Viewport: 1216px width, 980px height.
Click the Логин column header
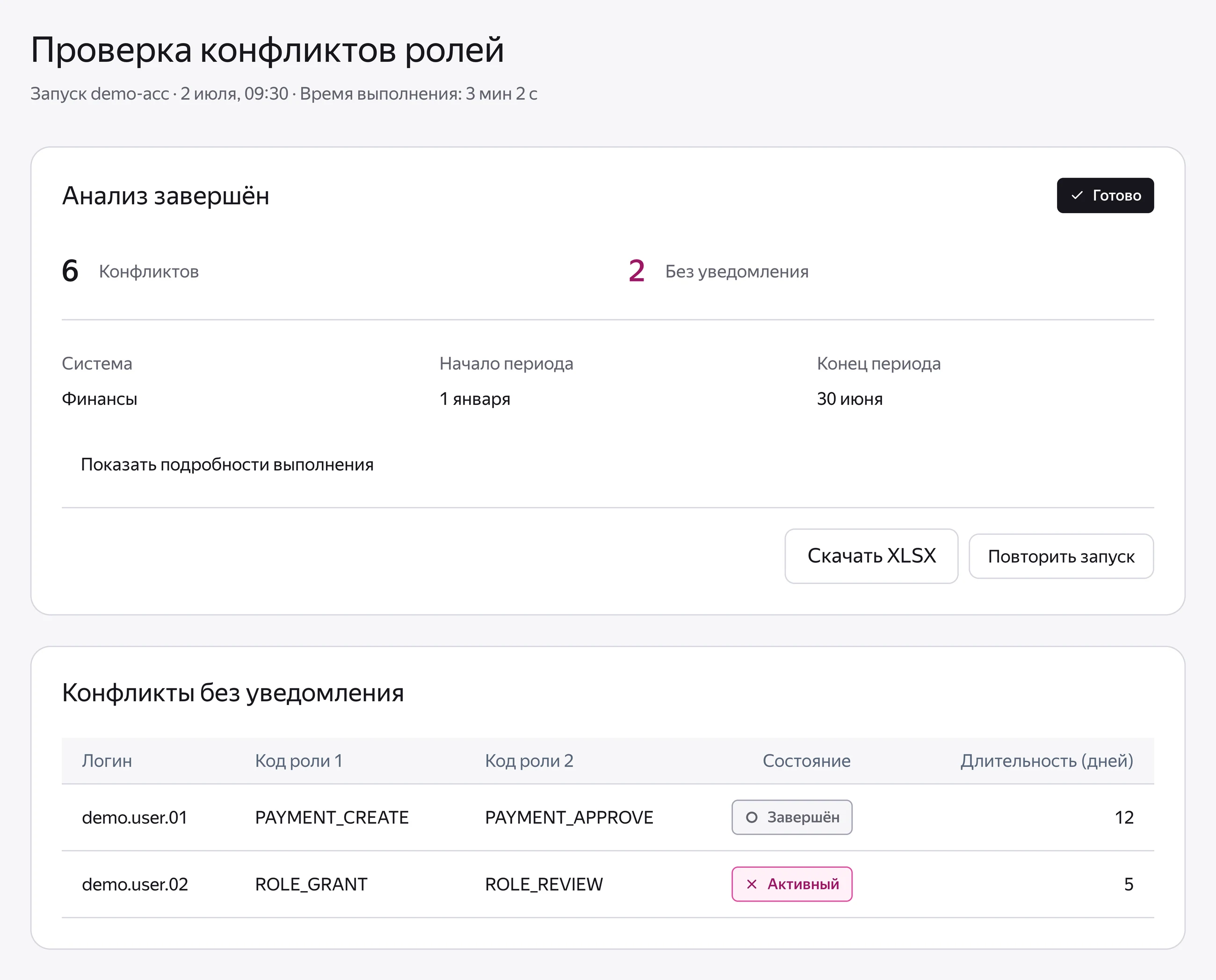107,761
